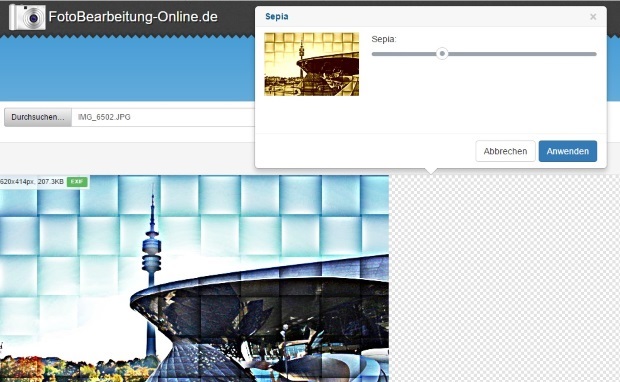The height and width of the screenshot is (382, 620).
Task: Open the file picker via Durchsuchen
Action: [x=38, y=117]
